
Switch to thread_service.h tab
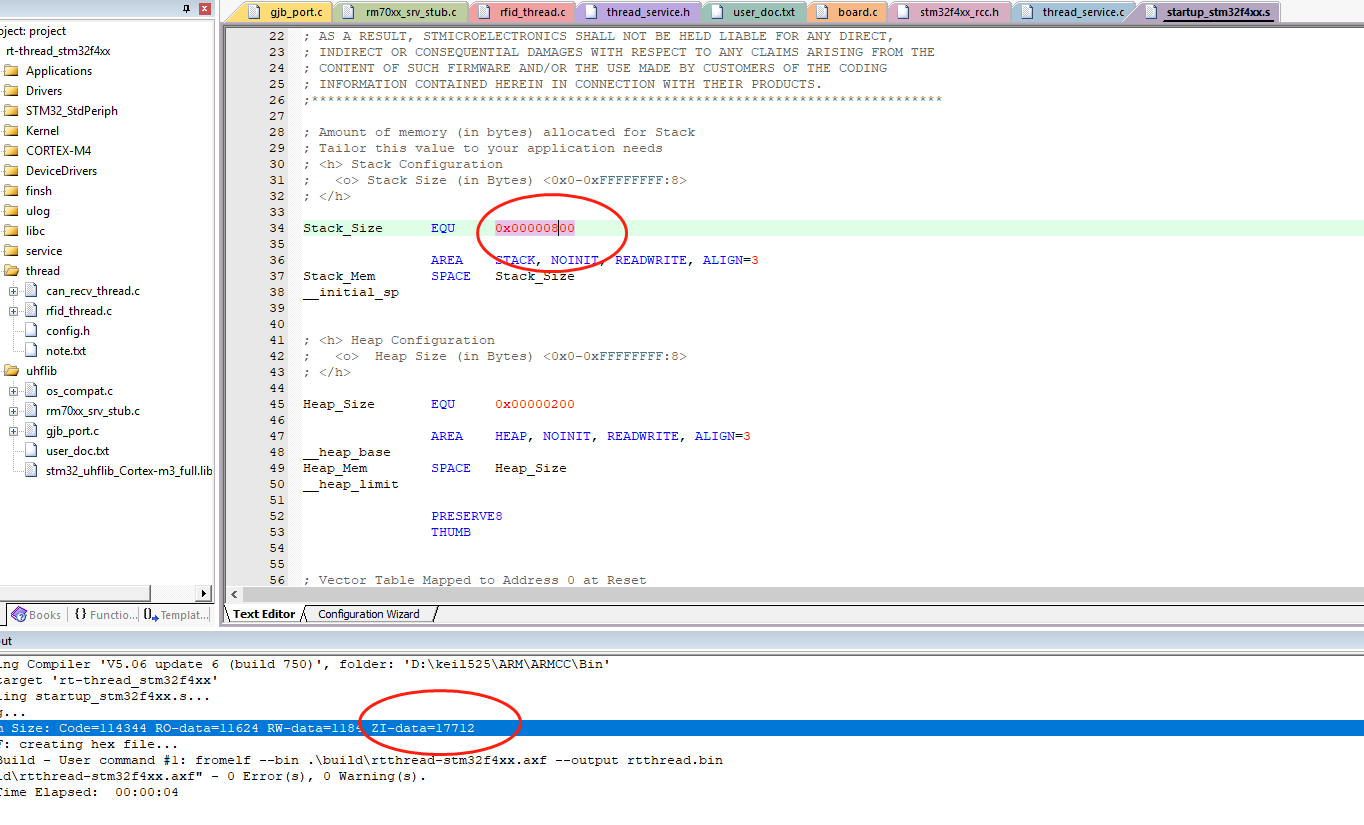(x=638, y=12)
